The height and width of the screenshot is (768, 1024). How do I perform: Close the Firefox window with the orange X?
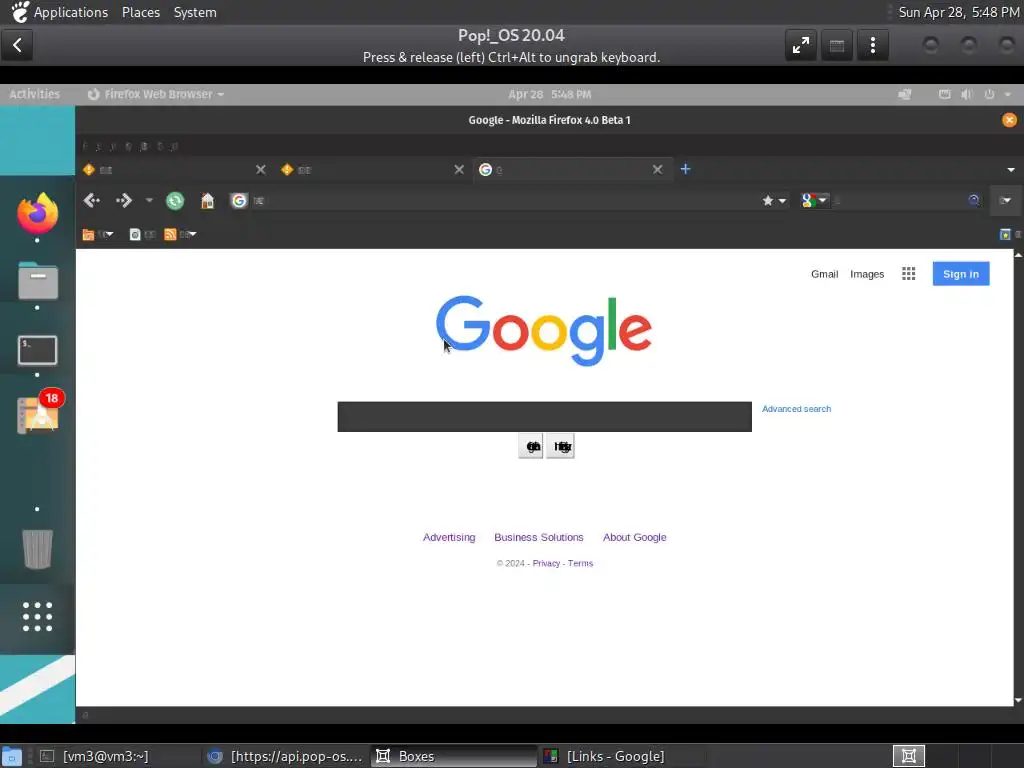[x=1009, y=120]
